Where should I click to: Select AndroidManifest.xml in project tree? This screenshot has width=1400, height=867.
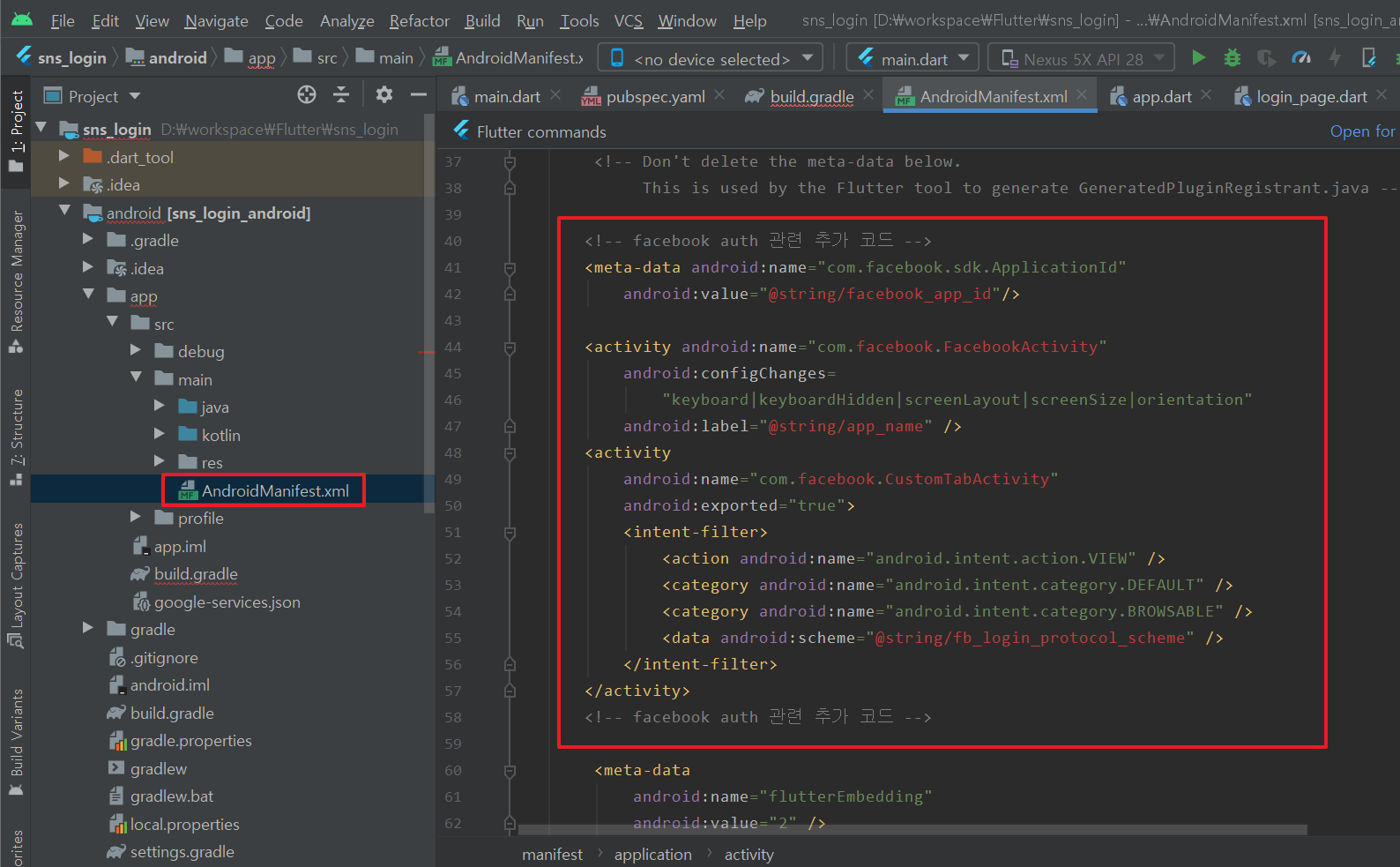264,490
